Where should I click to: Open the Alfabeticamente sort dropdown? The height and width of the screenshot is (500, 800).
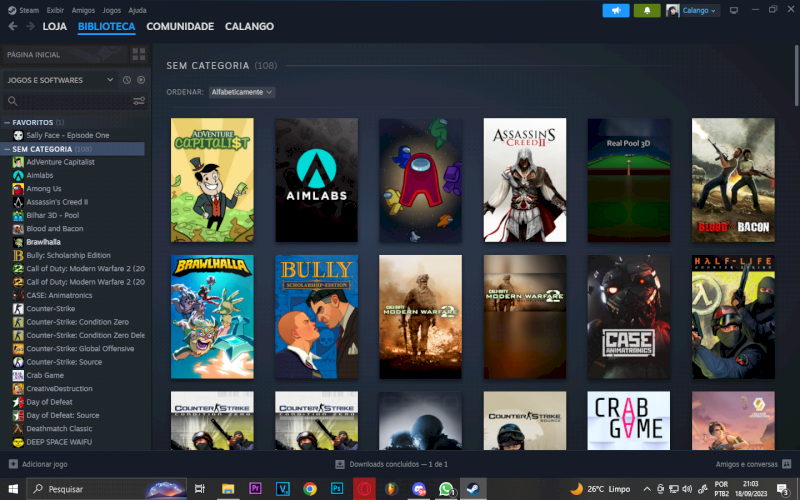pyautogui.click(x=242, y=92)
